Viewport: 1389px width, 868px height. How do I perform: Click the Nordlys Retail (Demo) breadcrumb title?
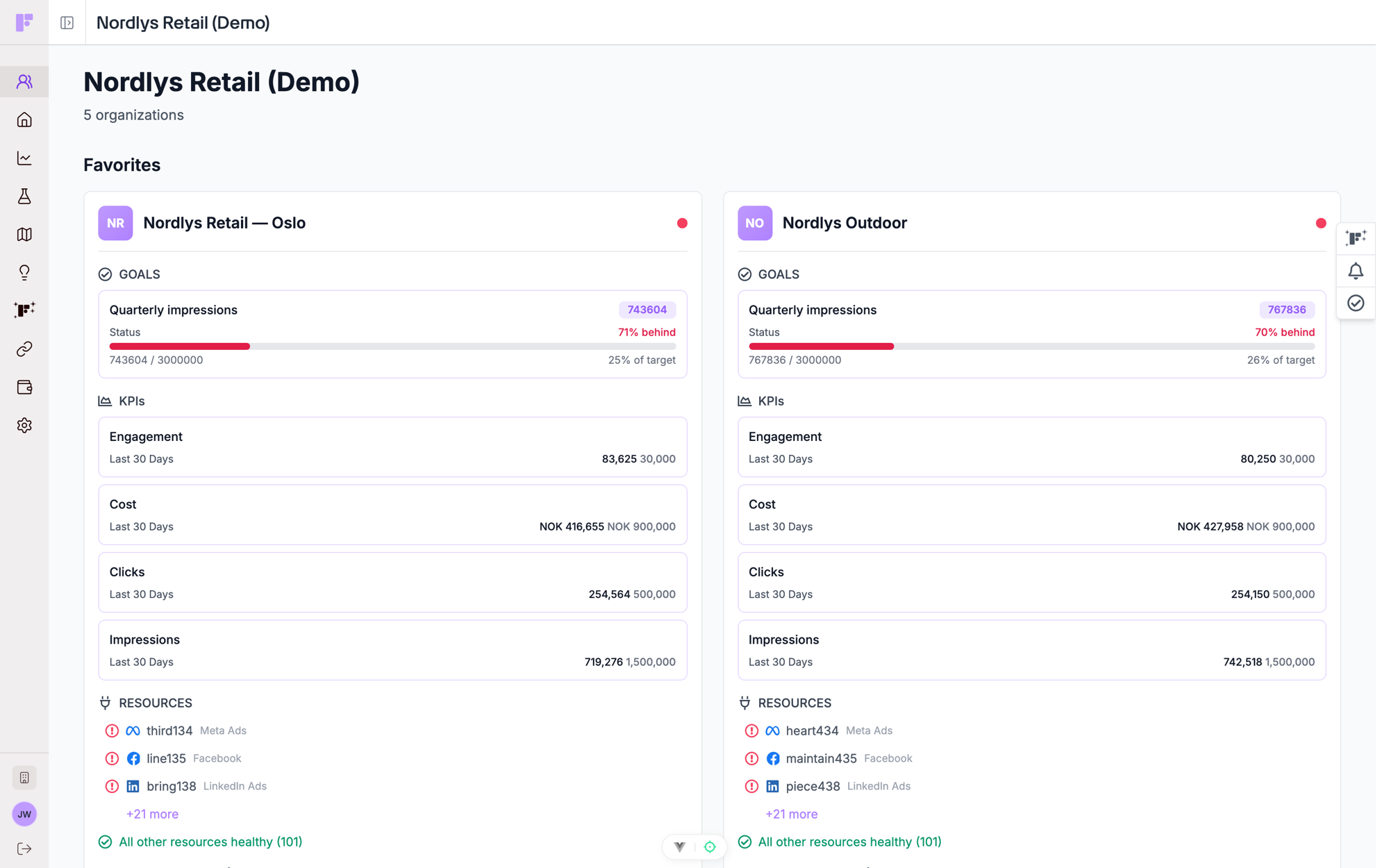pyautogui.click(x=183, y=23)
